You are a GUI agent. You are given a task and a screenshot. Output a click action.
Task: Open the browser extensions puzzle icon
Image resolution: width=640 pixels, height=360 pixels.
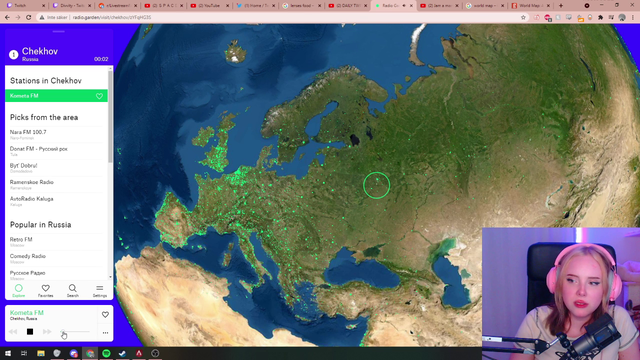pyautogui.click(x=601, y=18)
